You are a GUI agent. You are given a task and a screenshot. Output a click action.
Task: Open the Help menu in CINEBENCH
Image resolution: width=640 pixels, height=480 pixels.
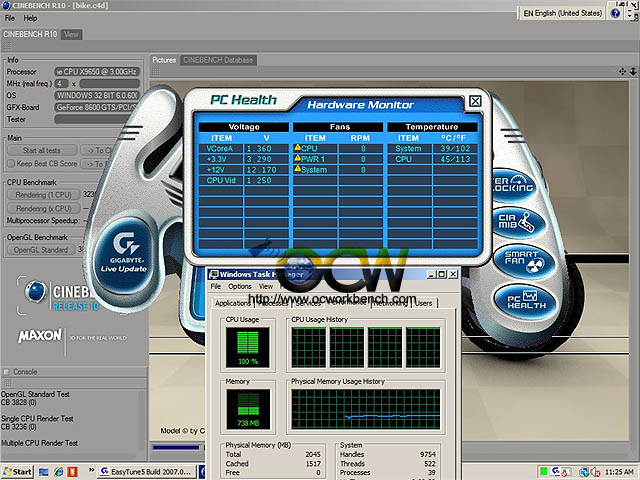(30, 18)
